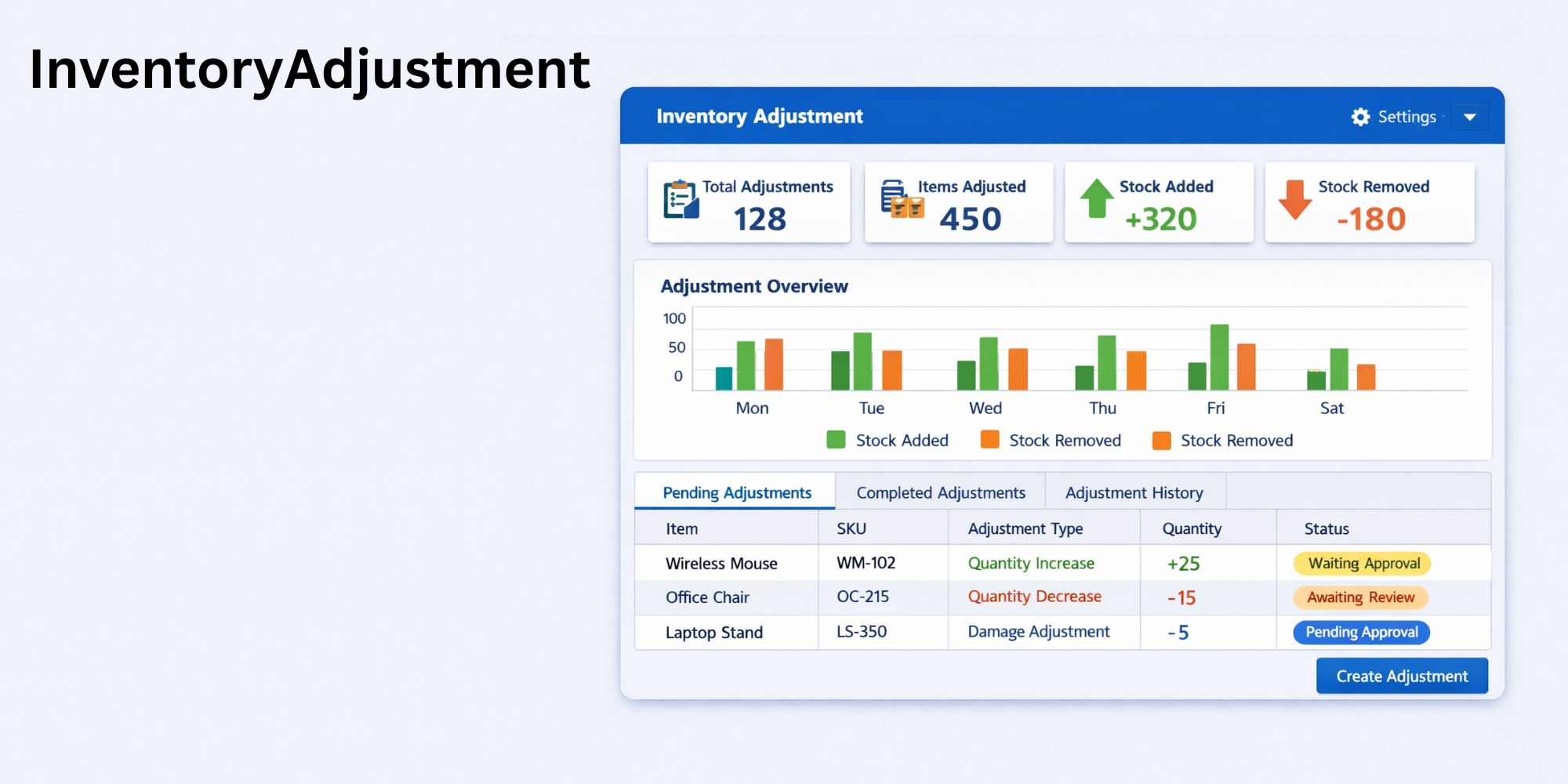Open the Completed Adjustments tab
This screenshot has width=1568, height=784.
tap(940, 492)
